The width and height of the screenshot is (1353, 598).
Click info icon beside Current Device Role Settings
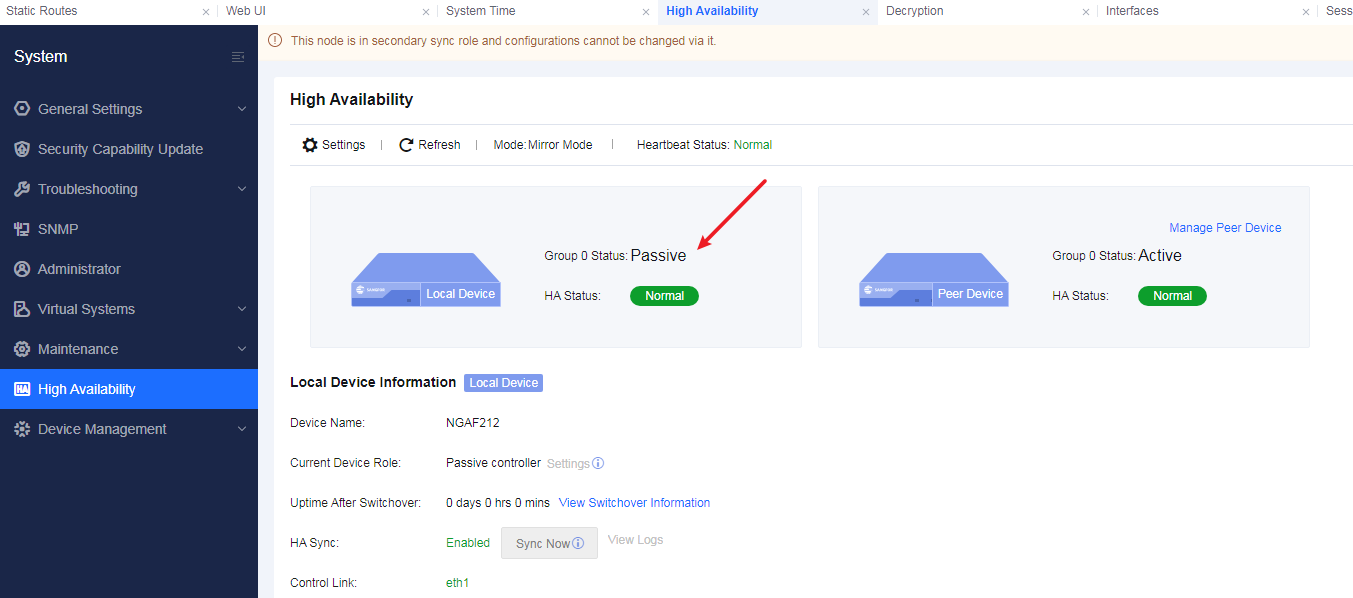[598, 463]
